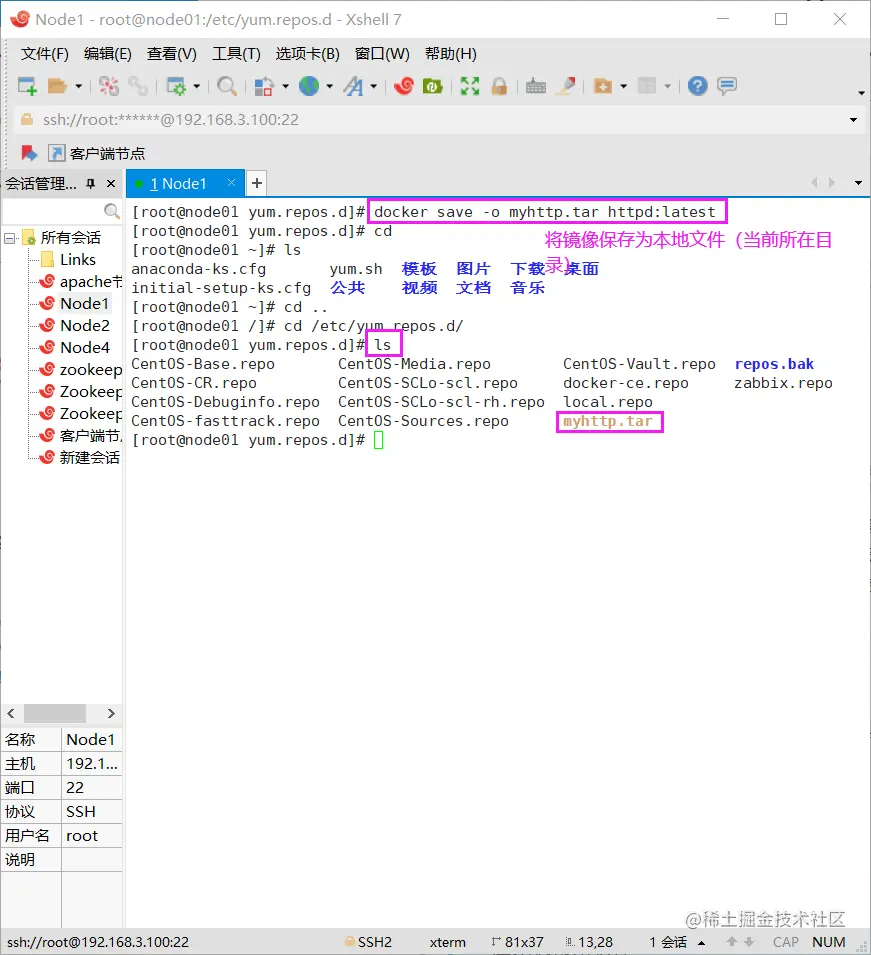Click the 用户名 value root cell
This screenshot has width=871, height=955.
[92, 836]
